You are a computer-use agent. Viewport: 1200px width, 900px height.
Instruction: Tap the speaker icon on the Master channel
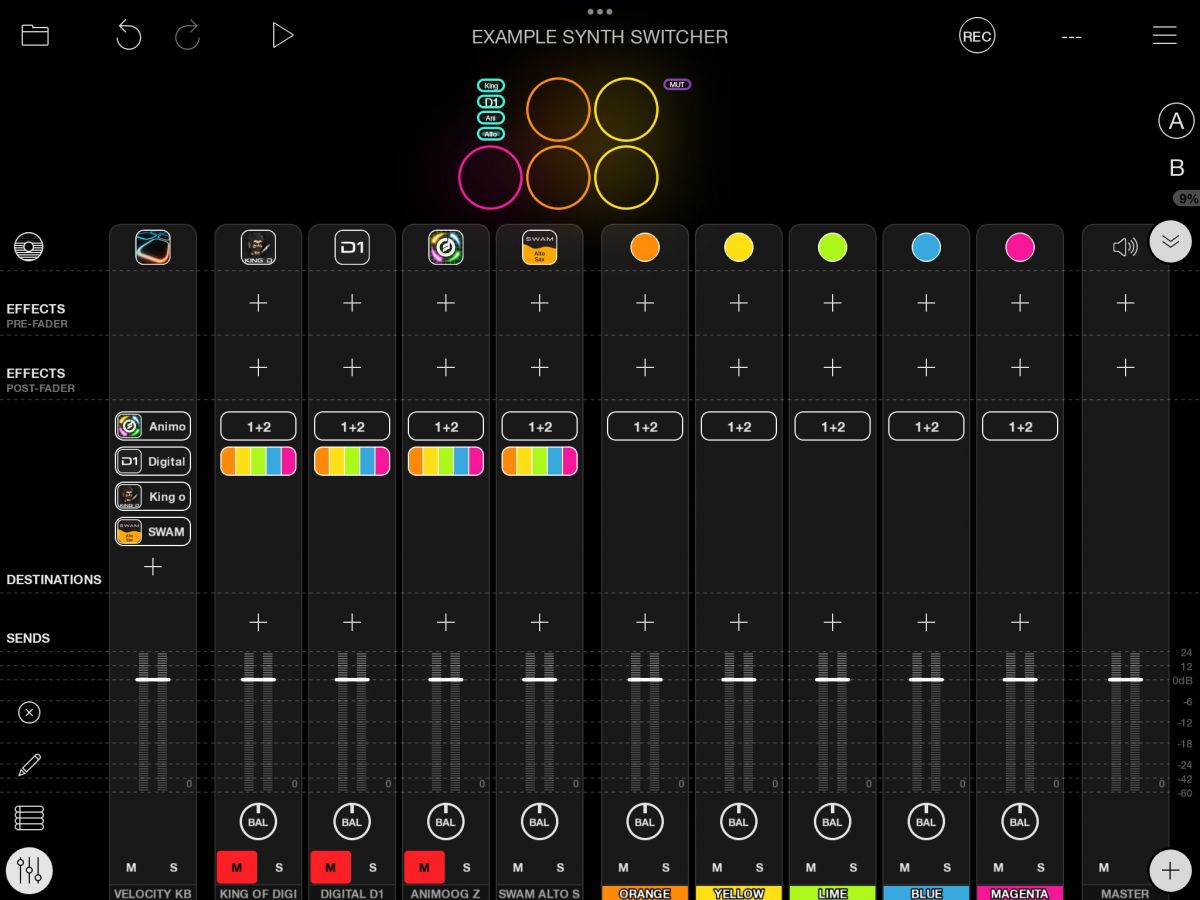pyautogui.click(x=1124, y=247)
